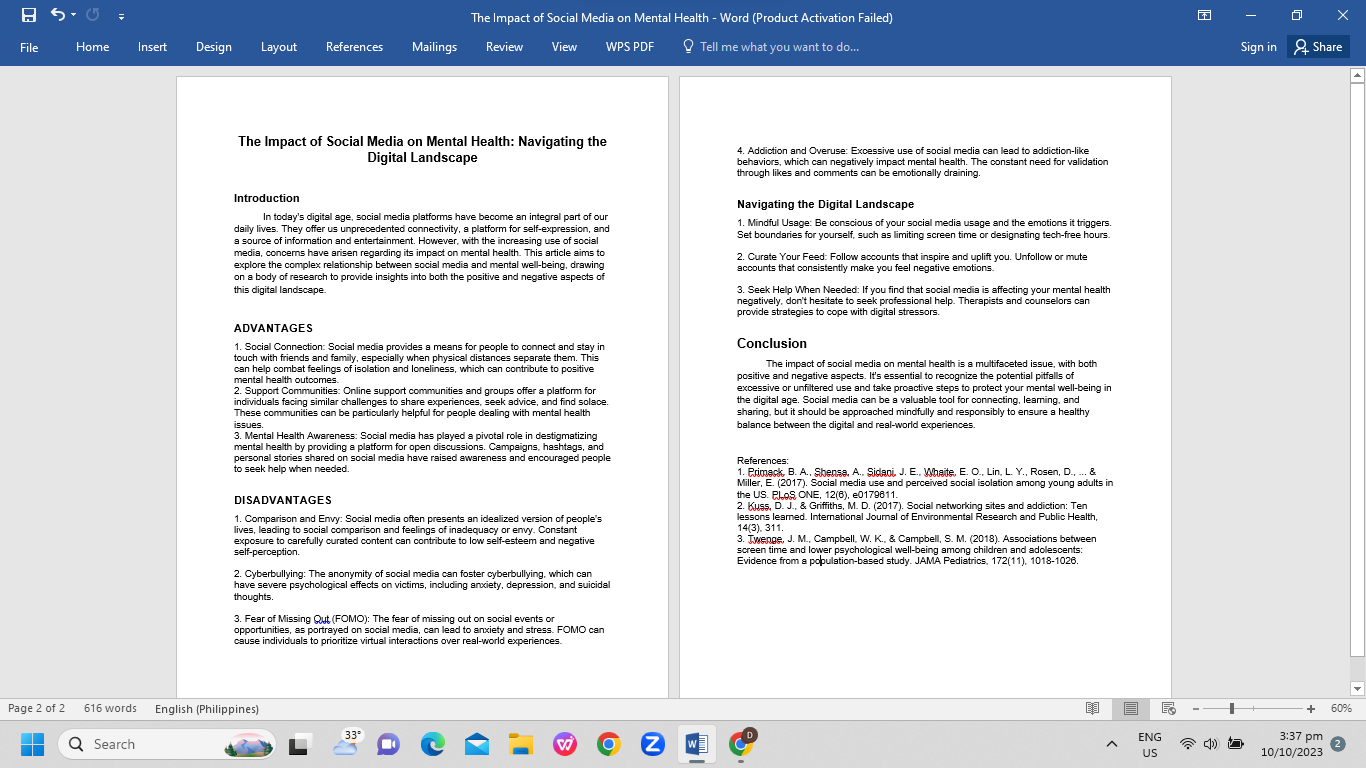This screenshot has width=1366, height=768.
Task: Click the Navigating the Digital Landscape subheading
Action: pos(825,204)
